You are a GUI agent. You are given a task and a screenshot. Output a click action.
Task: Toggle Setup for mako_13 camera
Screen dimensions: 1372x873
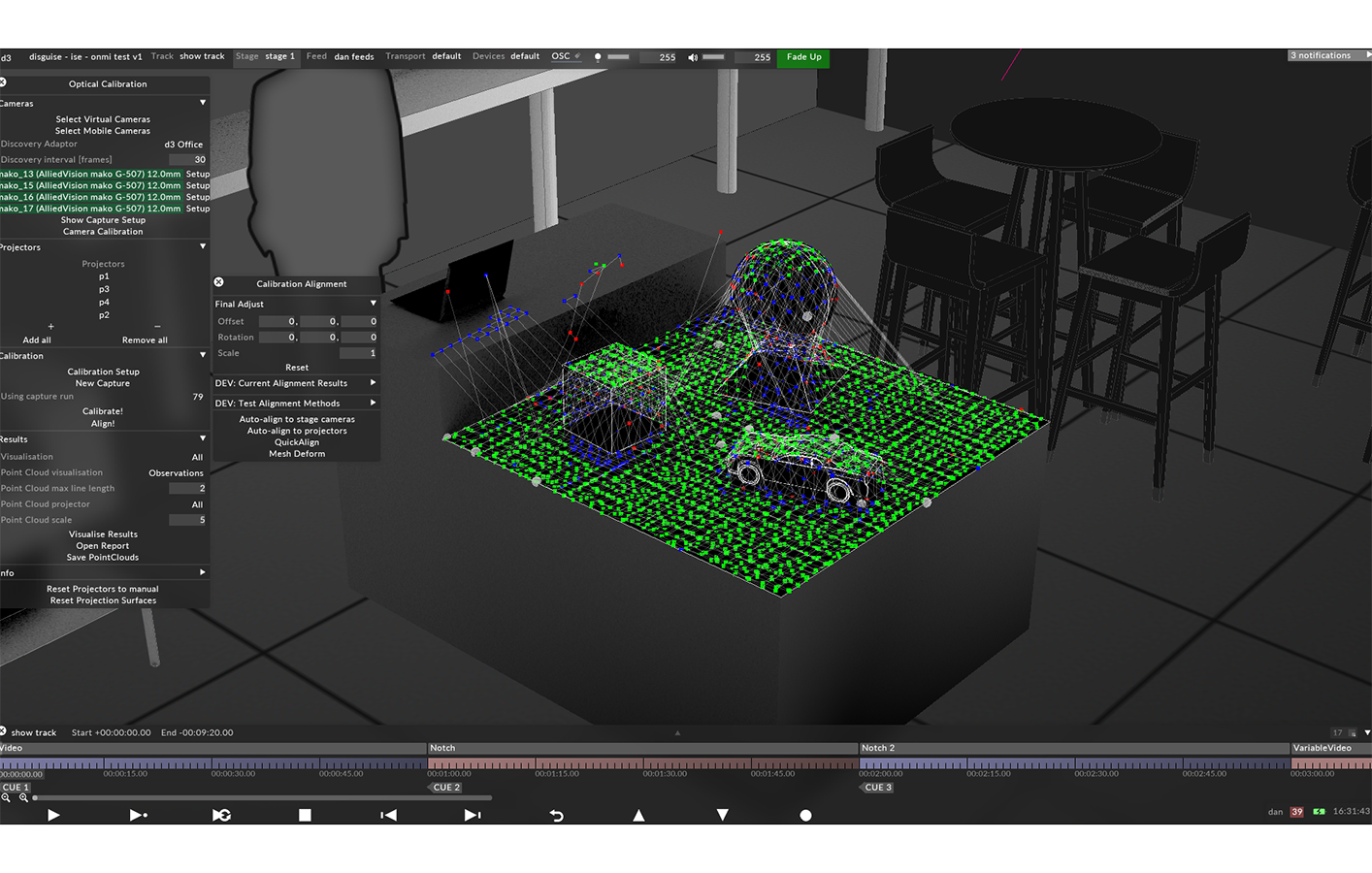pyautogui.click(x=198, y=175)
